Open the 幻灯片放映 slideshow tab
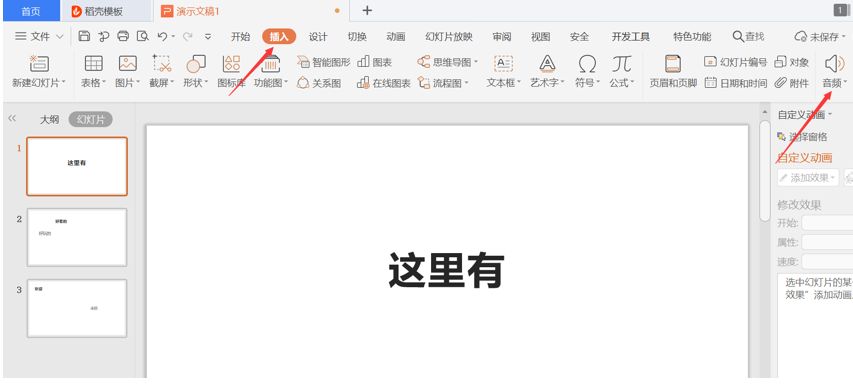 click(x=449, y=36)
